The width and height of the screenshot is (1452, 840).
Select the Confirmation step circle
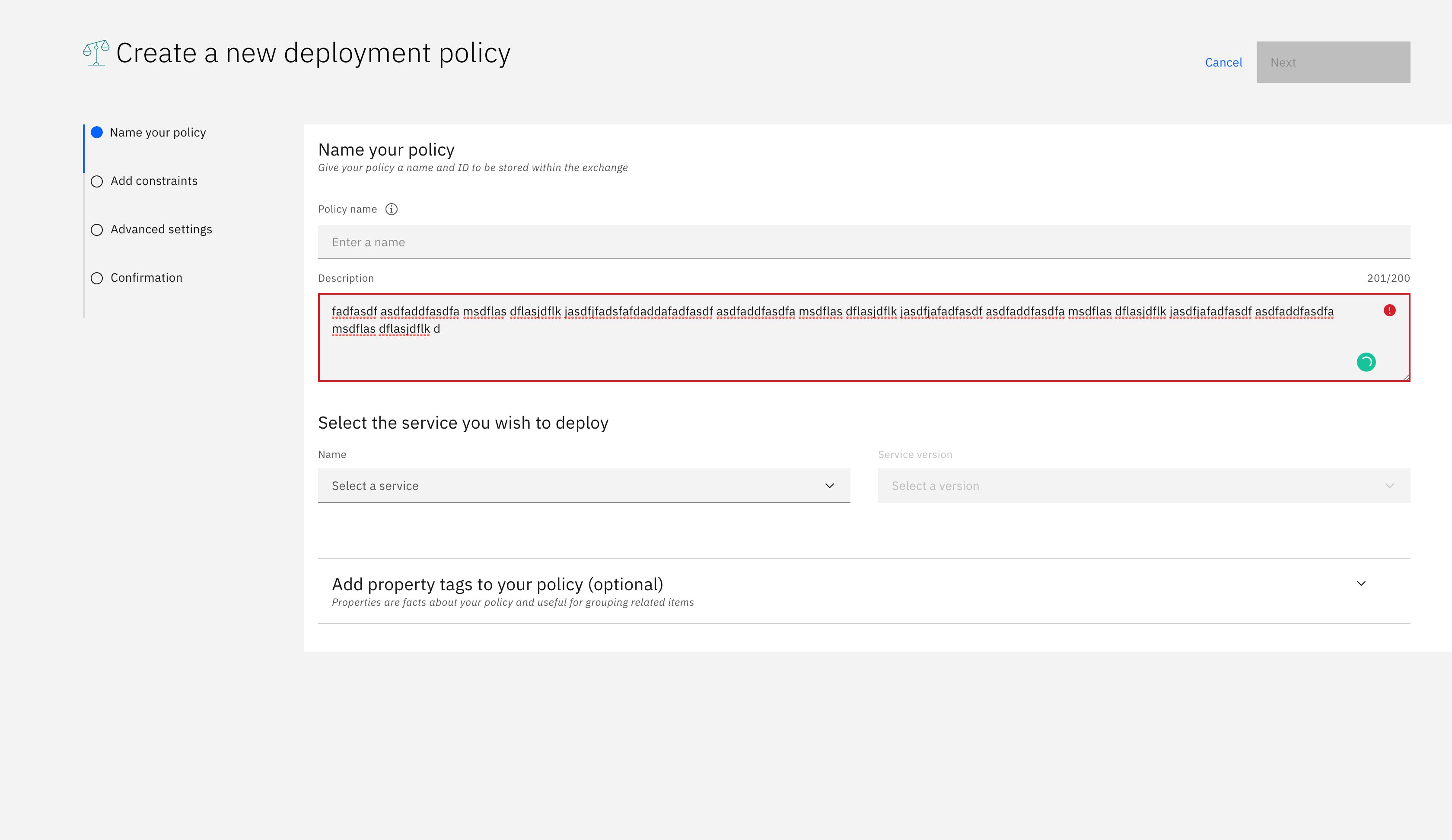97,278
